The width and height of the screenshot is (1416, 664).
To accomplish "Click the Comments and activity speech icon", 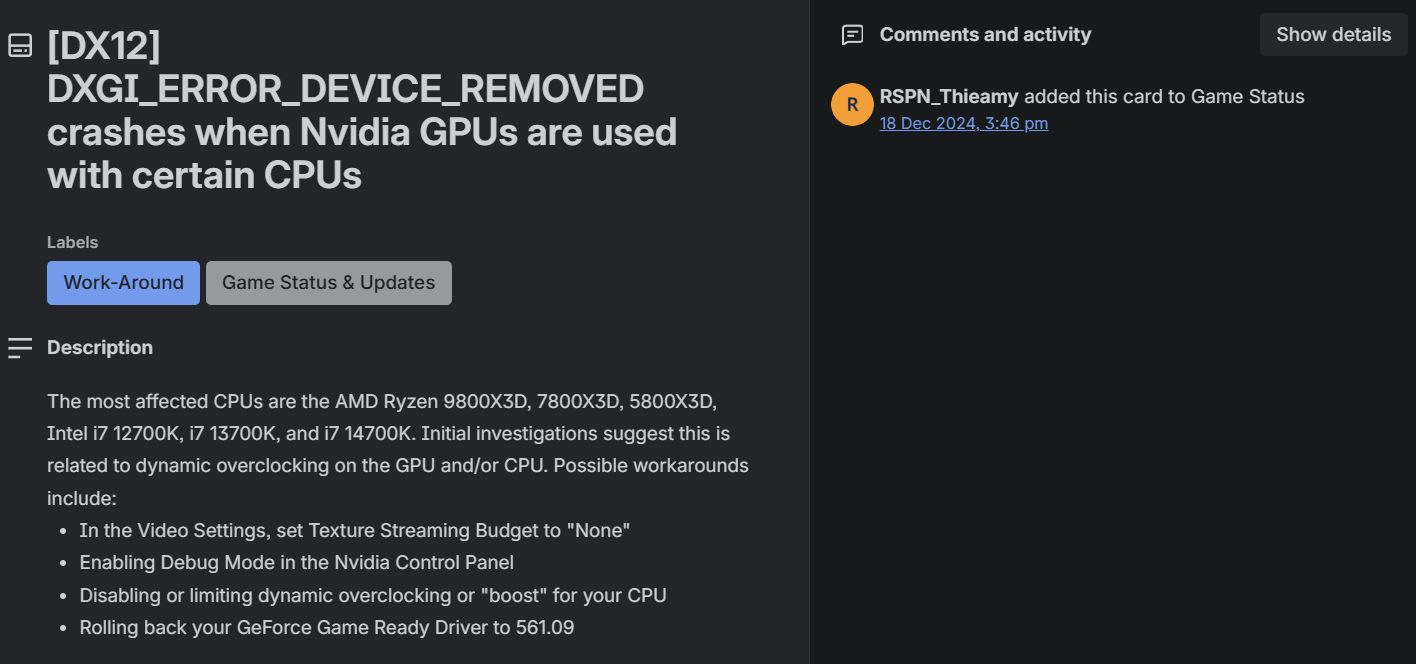I will (x=852, y=35).
